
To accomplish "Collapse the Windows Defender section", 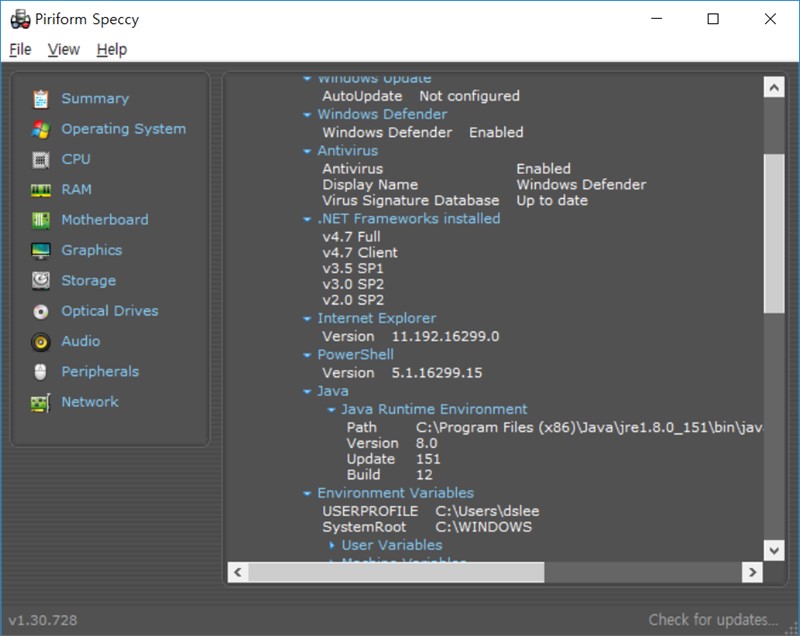I will [307, 115].
